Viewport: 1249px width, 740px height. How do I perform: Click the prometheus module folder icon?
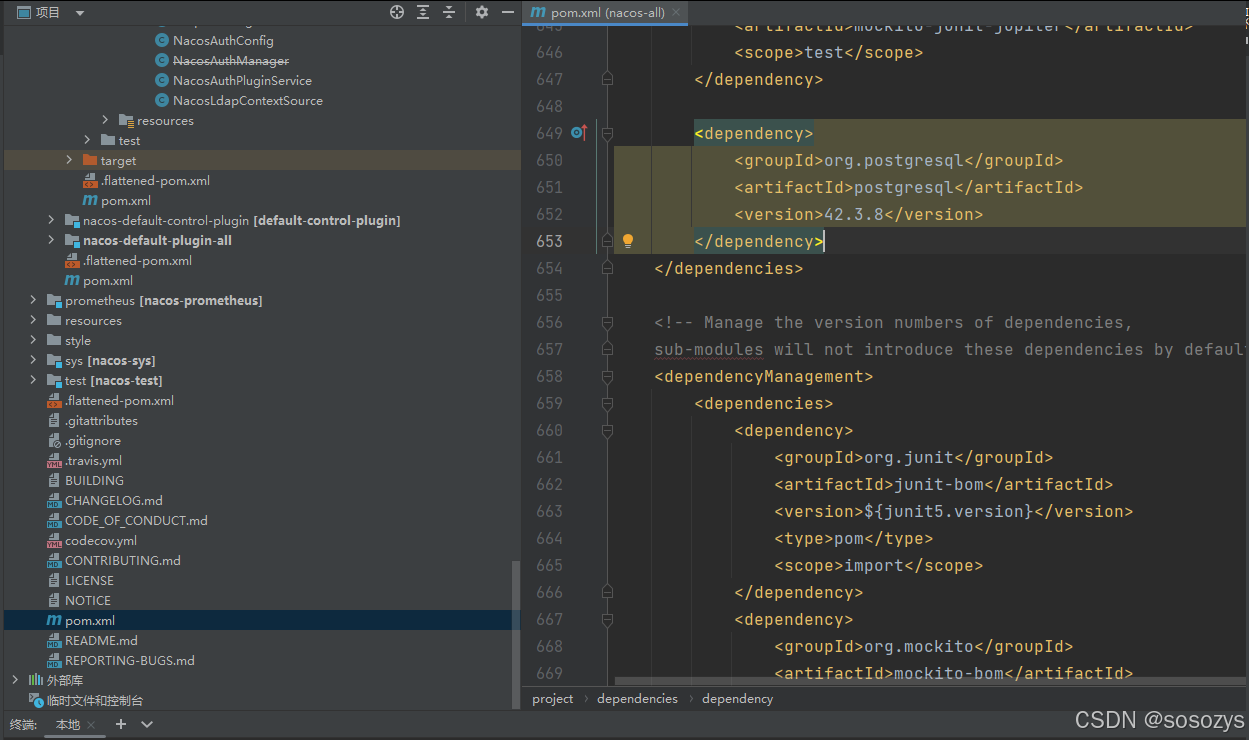(x=54, y=300)
